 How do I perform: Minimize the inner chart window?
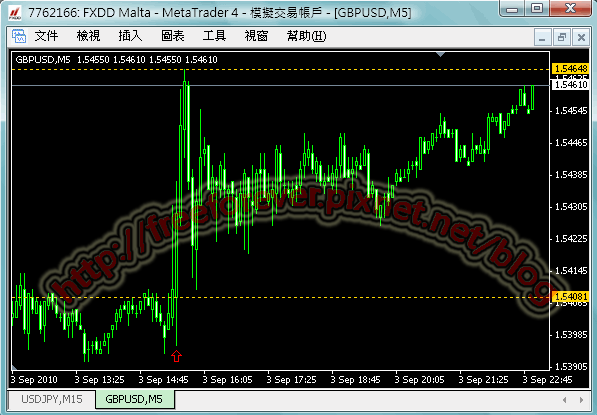click(x=543, y=37)
